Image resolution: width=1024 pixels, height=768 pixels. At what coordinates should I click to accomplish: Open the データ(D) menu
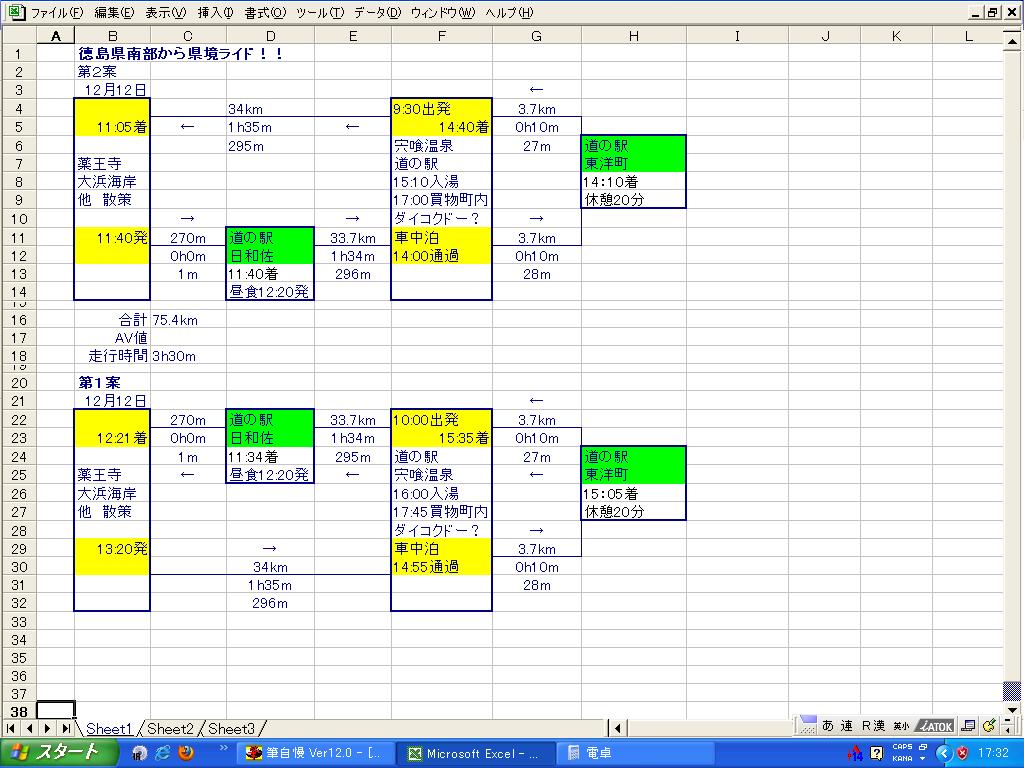click(376, 13)
